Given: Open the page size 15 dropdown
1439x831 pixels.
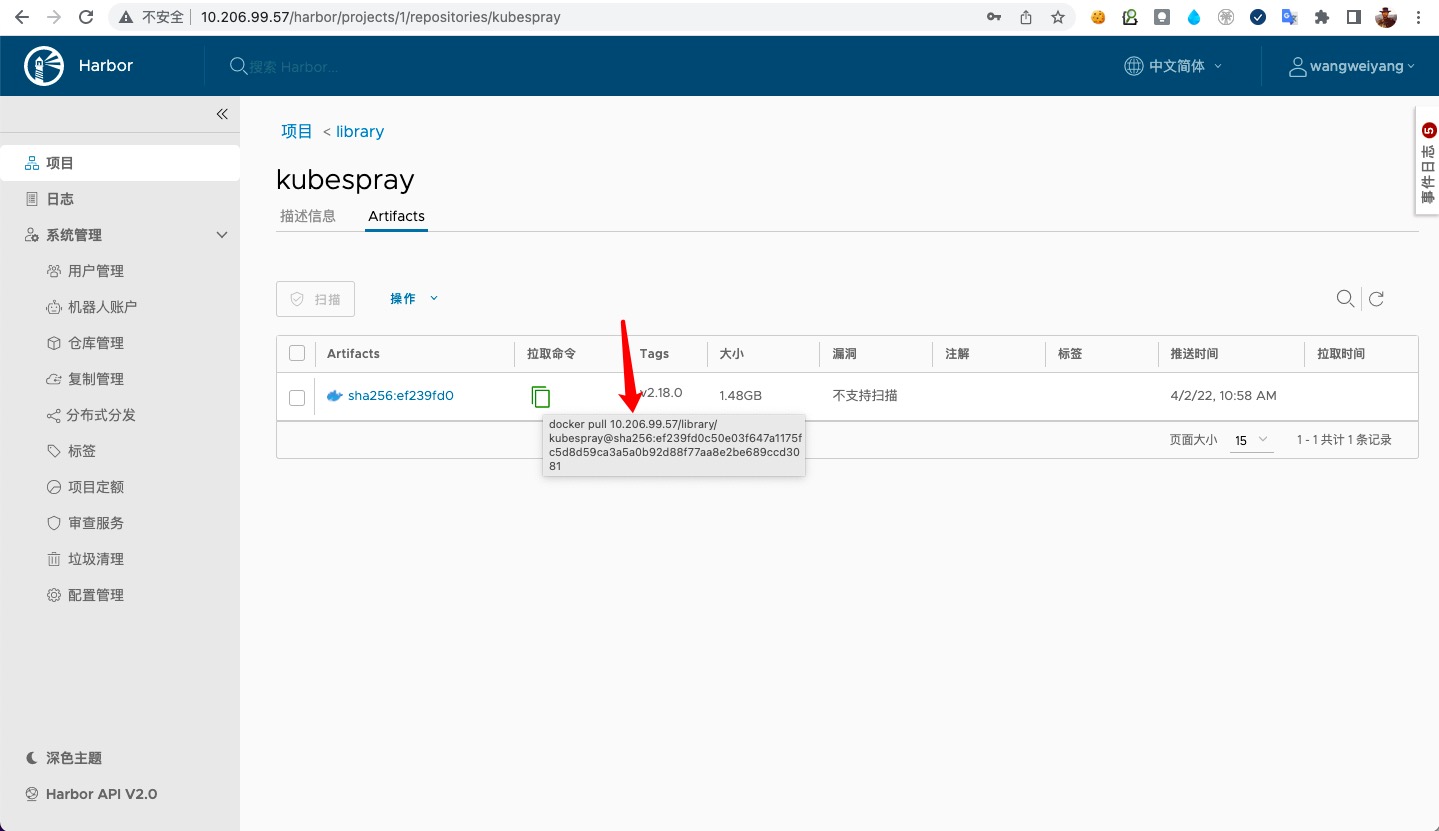Looking at the screenshot, I should [1251, 440].
